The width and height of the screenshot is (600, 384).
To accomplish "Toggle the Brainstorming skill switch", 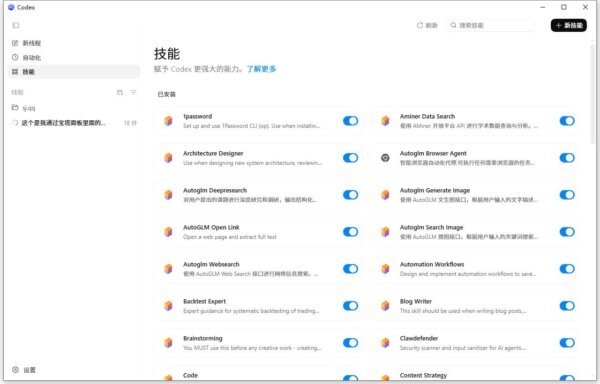I will pos(351,343).
